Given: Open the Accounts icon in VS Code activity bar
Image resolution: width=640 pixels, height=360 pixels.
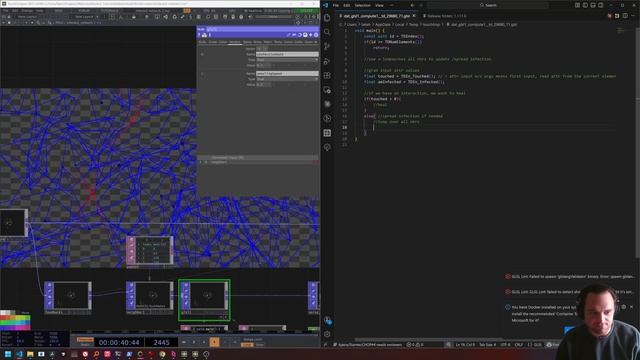Looking at the screenshot, I should pos(327,320).
